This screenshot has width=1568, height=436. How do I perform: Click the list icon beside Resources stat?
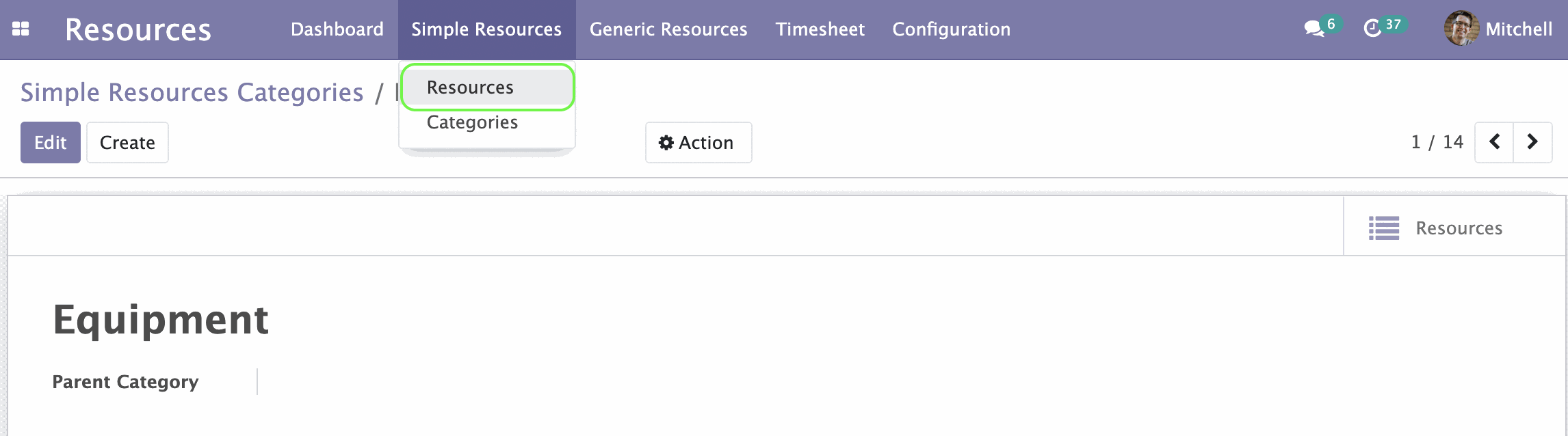[1383, 228]
